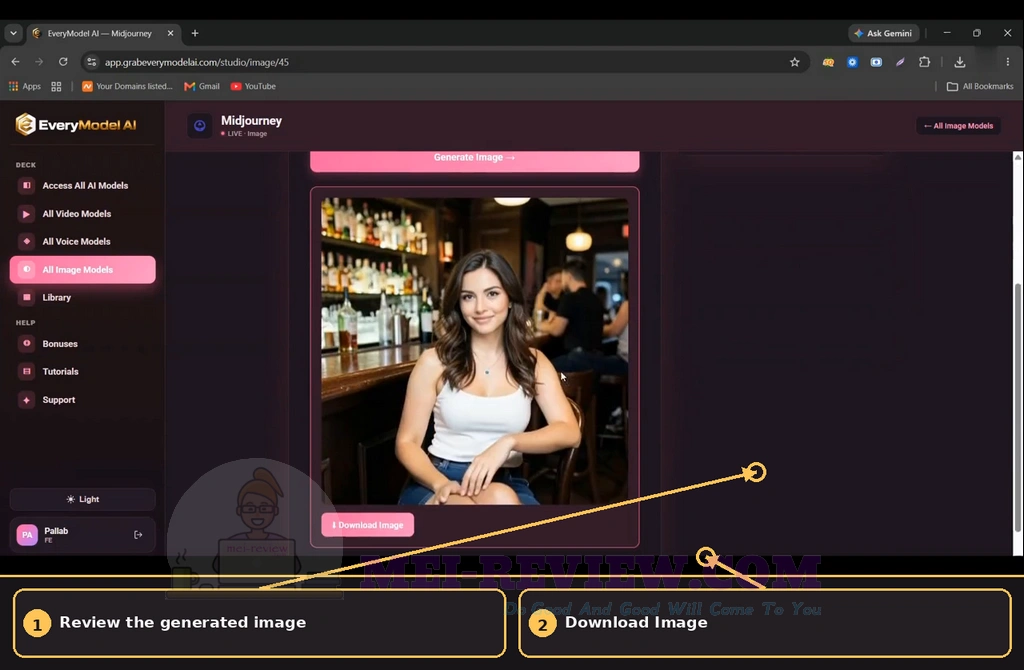
Task: Click the Ask Gemini button
Action: coord(884,33)
